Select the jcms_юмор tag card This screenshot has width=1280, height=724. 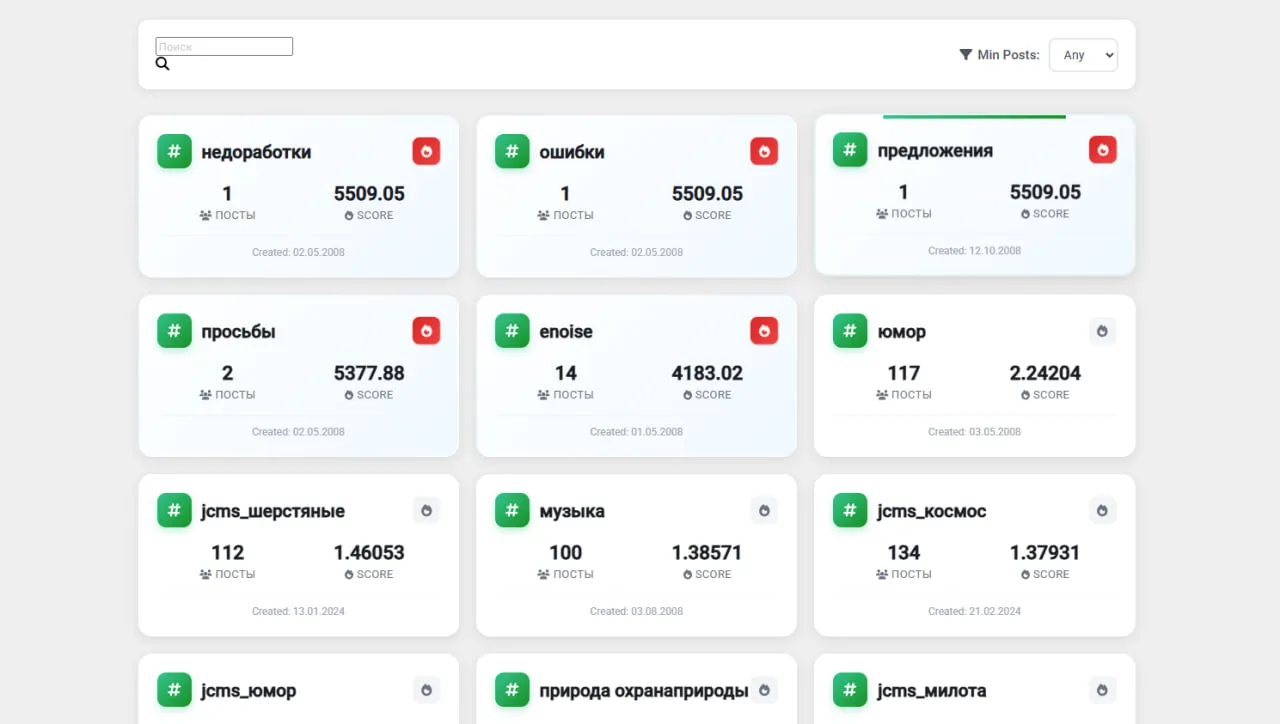click(298, 689)
